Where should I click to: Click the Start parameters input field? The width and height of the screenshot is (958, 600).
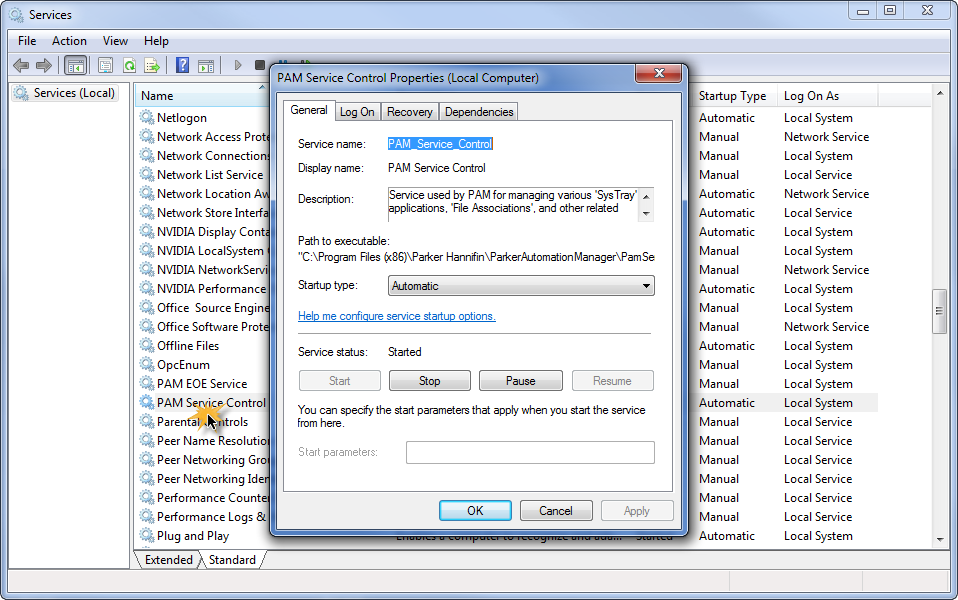[530, 452]
